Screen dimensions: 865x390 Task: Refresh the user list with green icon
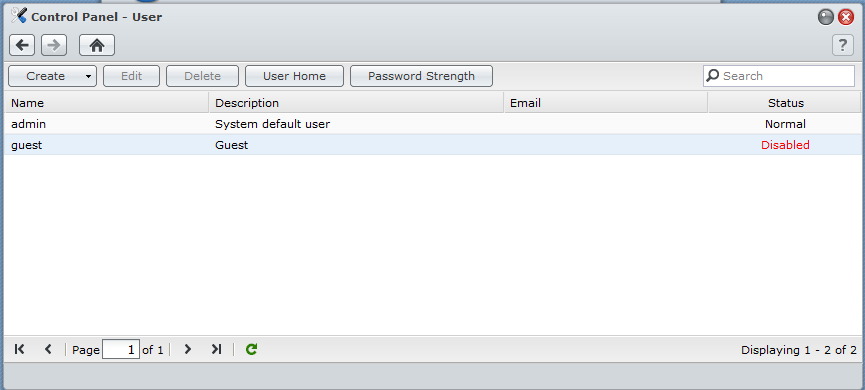point(252,349)
